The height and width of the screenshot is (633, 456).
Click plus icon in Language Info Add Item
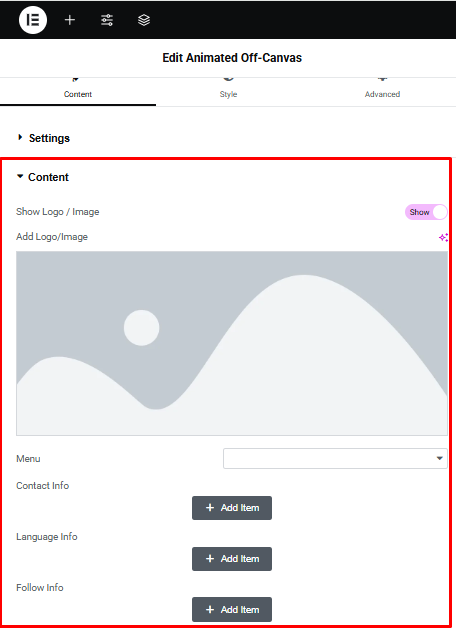click(x=210, y=558)
